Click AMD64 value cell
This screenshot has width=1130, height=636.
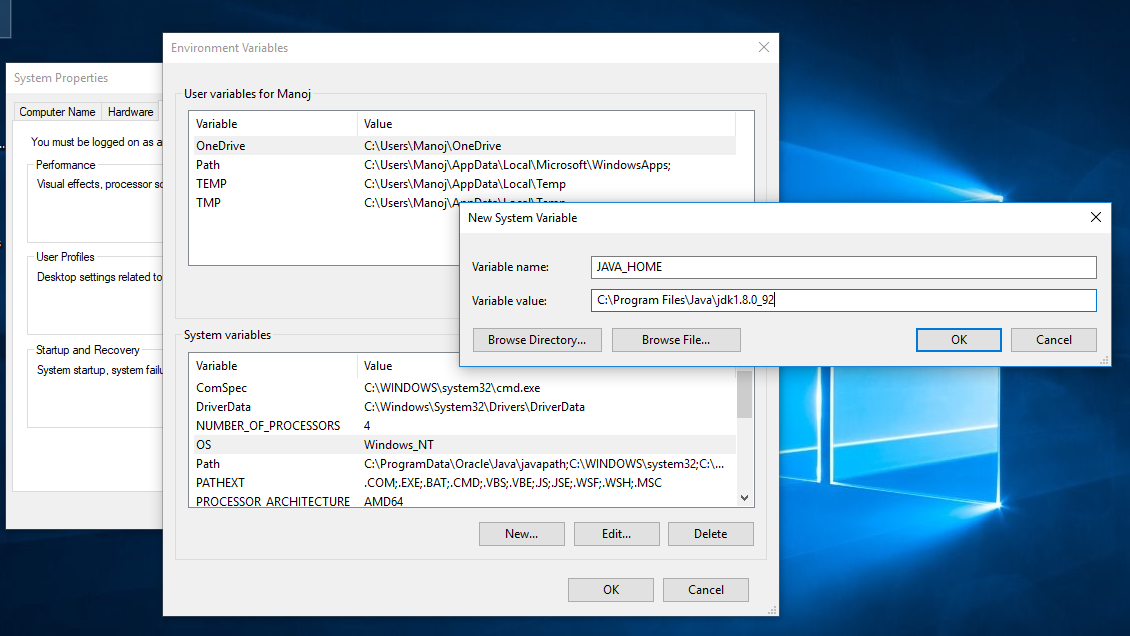(383, 501)
